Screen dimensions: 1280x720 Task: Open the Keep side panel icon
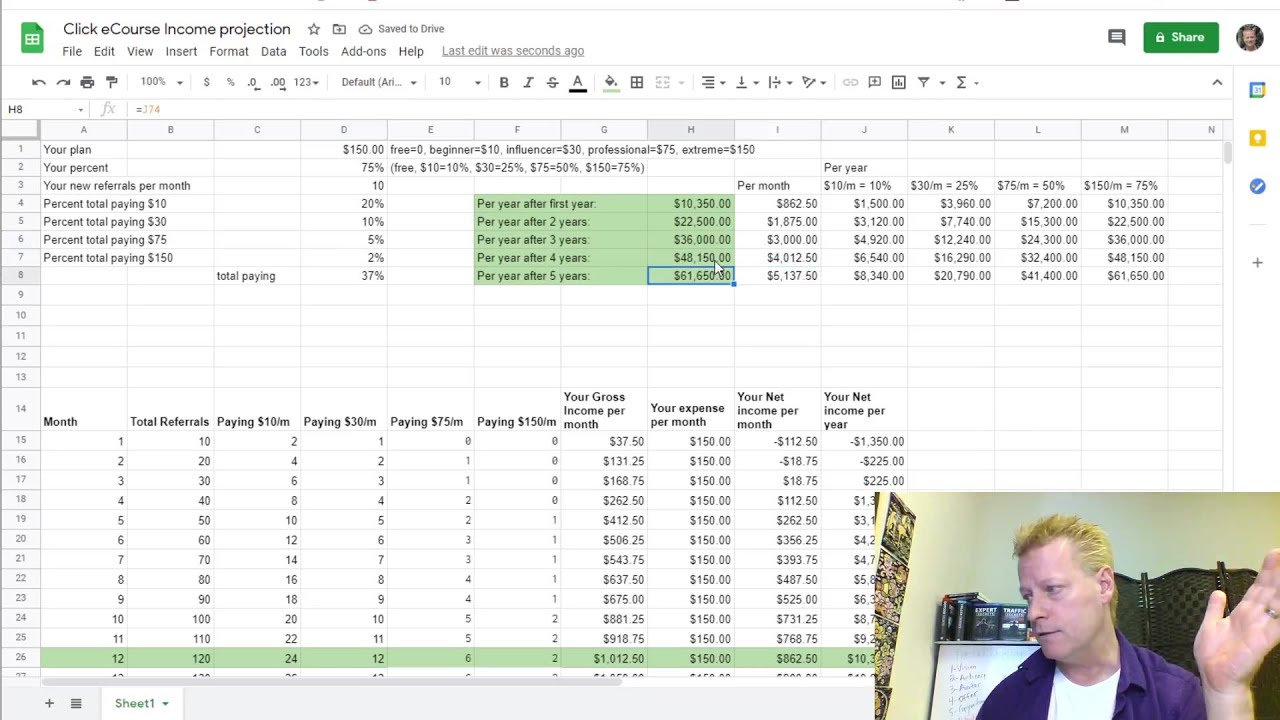(1257, 138)
